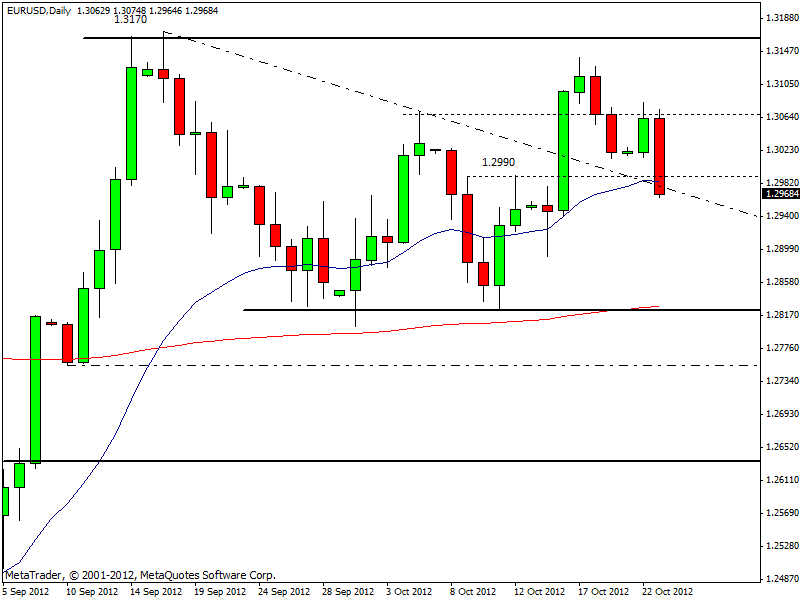Click the 1.31890 price axis label
Image resolution: width=800 pixels, height=600 pixels.
[780, 18]
